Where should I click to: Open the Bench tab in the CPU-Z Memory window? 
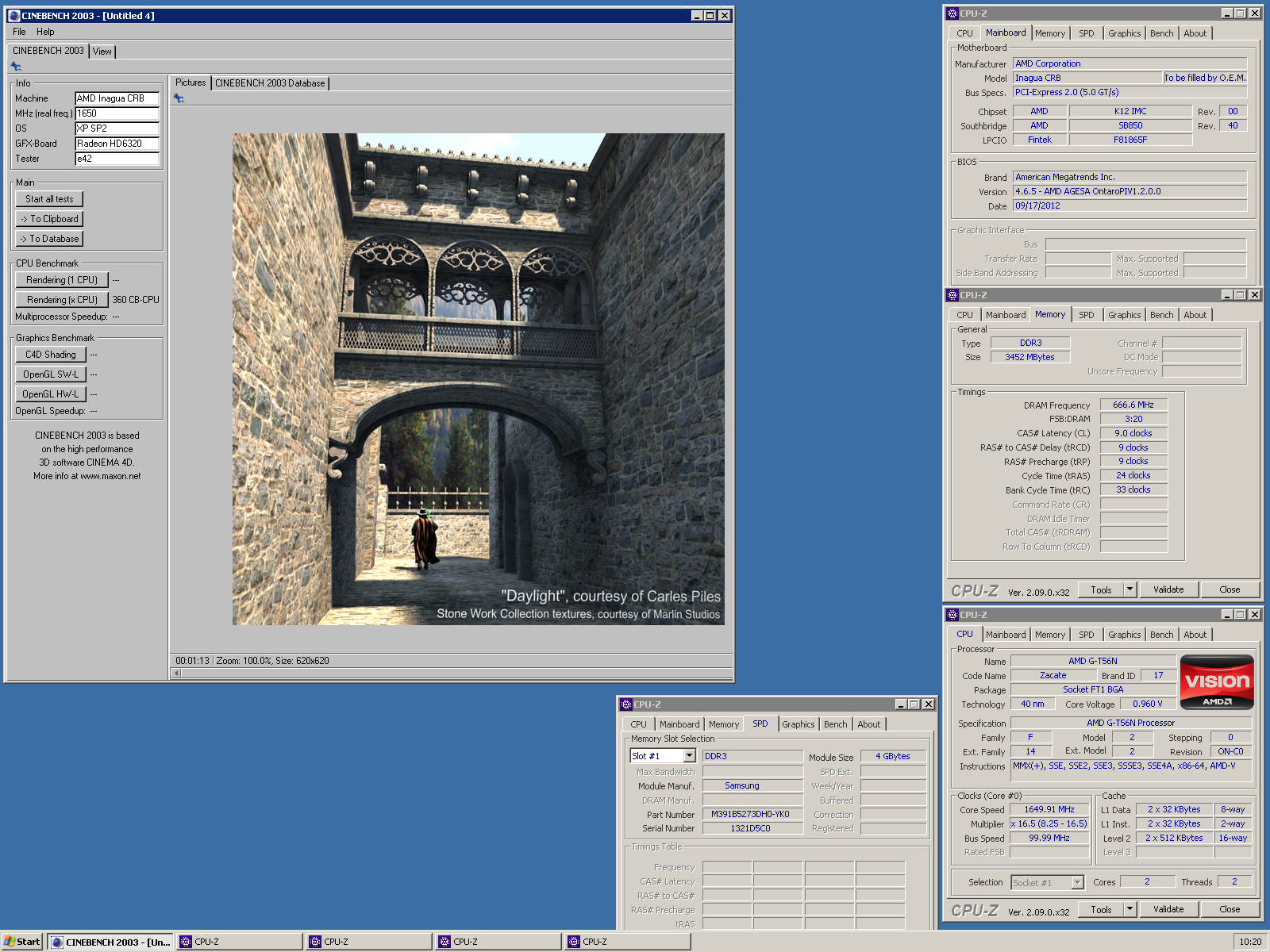[1161, 315]
